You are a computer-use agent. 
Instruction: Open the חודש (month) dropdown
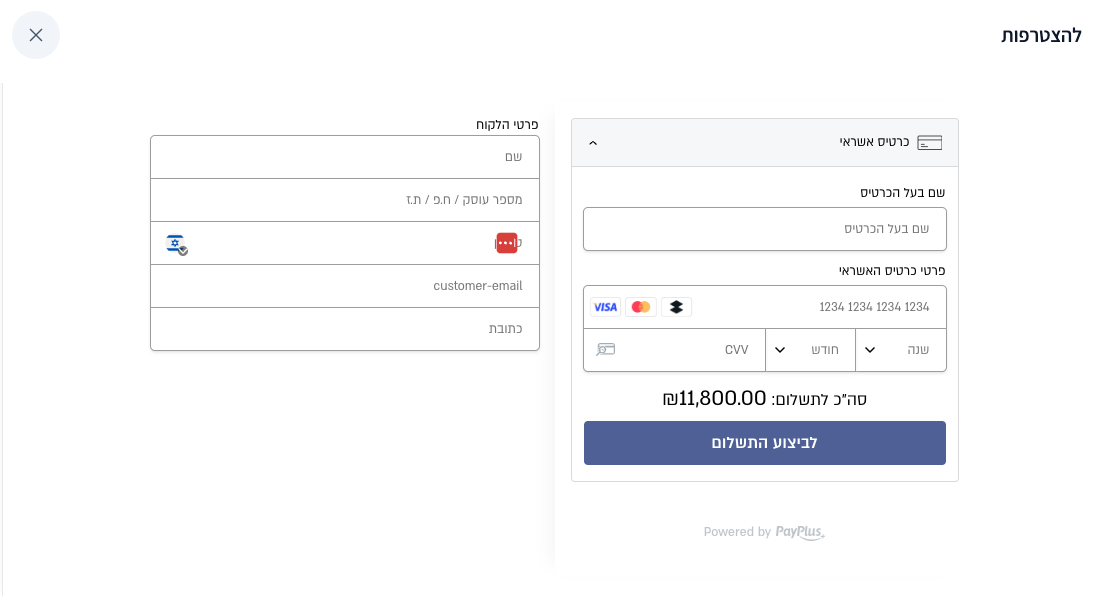tap(810, 350)
